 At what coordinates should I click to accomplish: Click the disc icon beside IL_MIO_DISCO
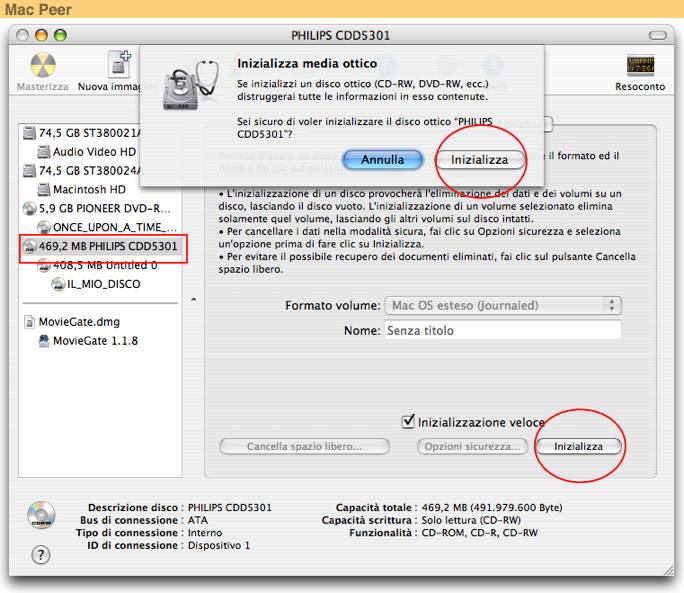tap(58, 284)
